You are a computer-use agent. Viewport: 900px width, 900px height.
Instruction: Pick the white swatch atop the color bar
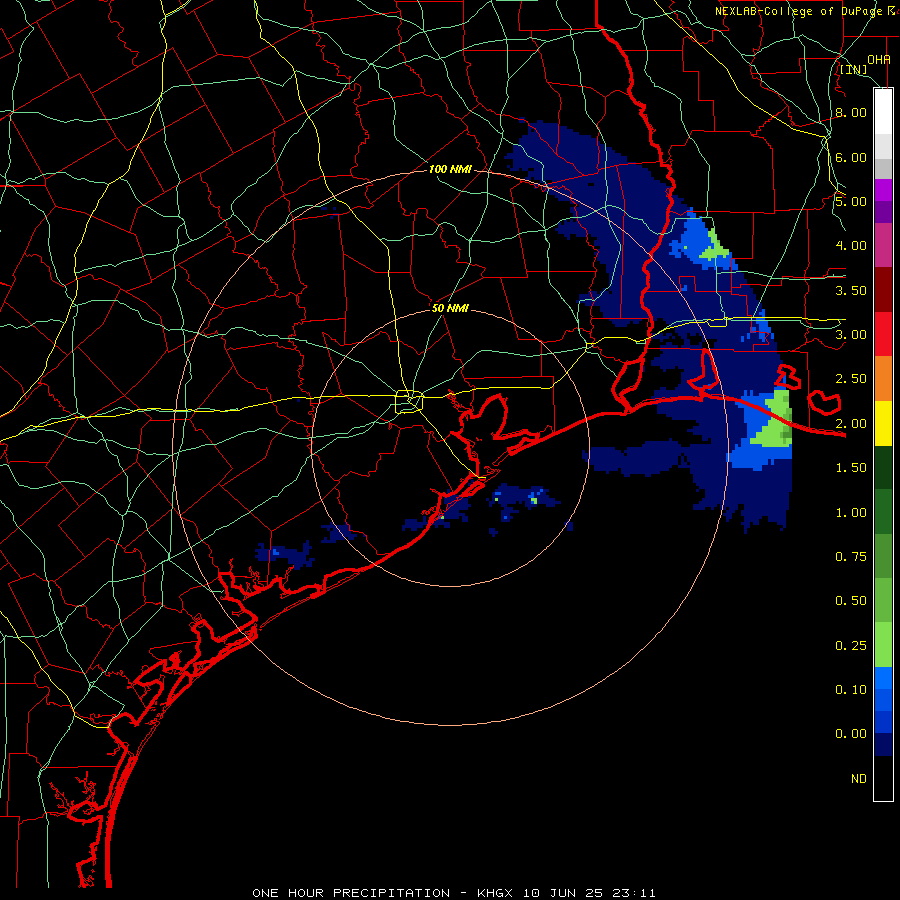883,112
